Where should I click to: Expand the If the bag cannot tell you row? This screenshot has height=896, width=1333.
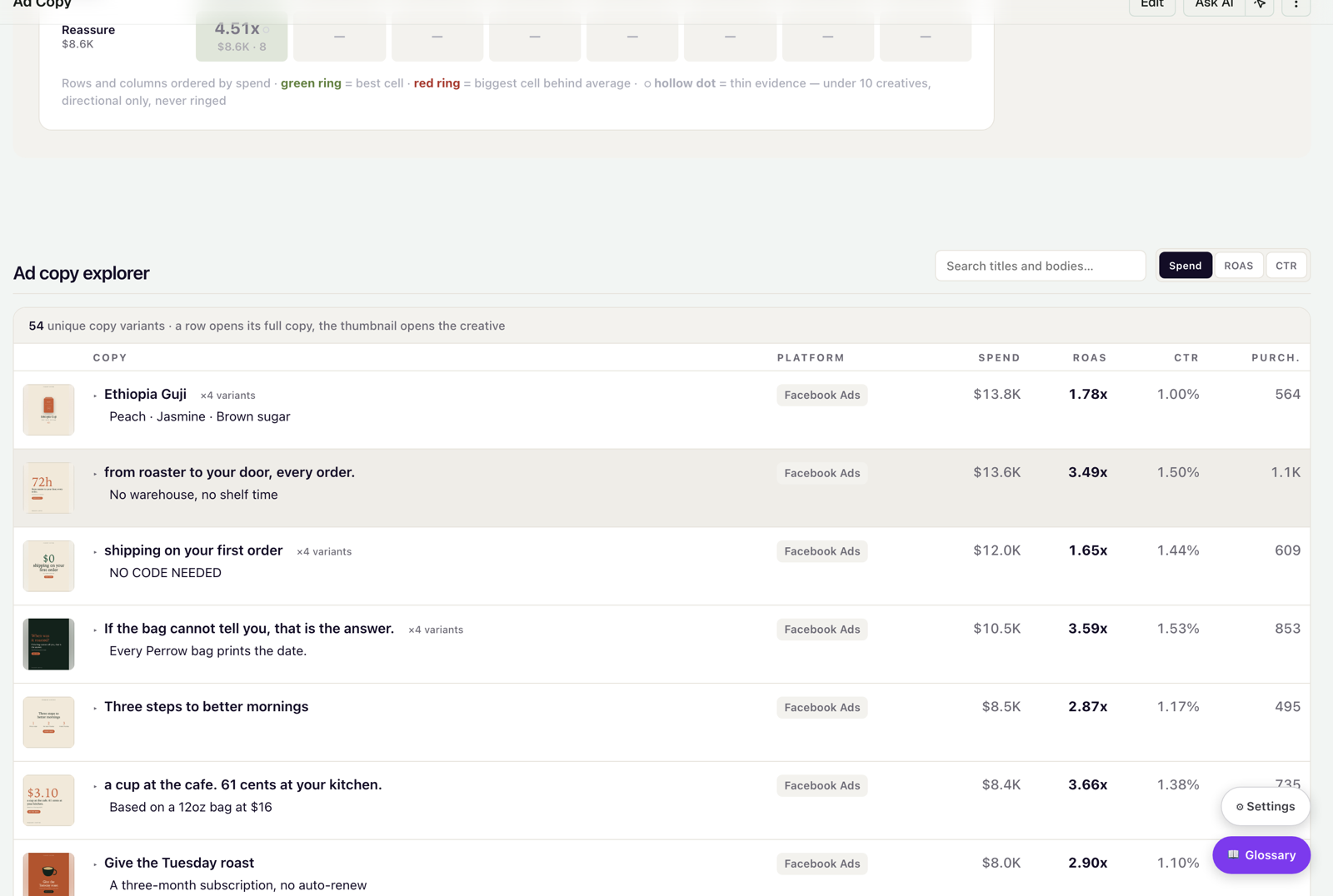[95, 630]
